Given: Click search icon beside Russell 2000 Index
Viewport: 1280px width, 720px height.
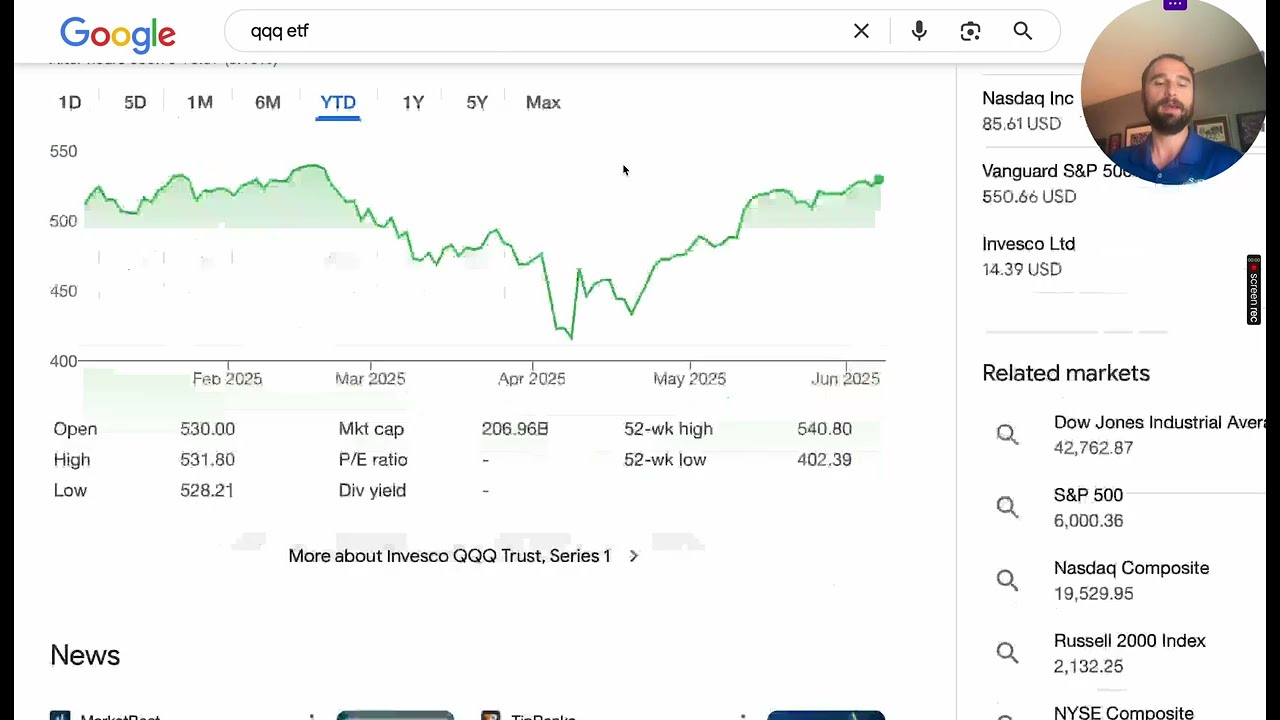Looking at the screenshot, I should pyautogui.click(x=1007, y=653).
